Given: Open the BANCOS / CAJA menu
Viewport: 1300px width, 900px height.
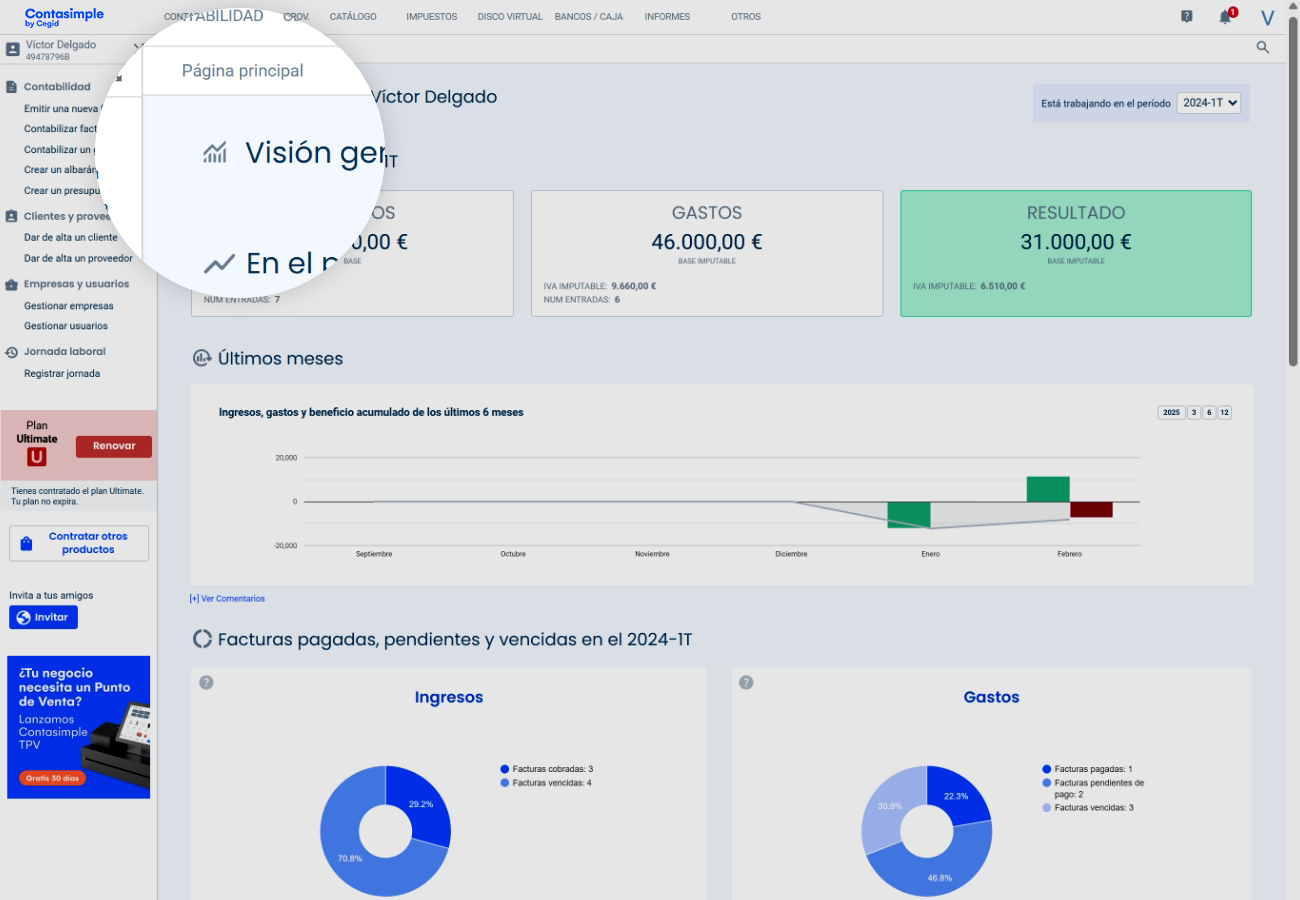Looking at the screenshot, I should click(x=589, y=17).
